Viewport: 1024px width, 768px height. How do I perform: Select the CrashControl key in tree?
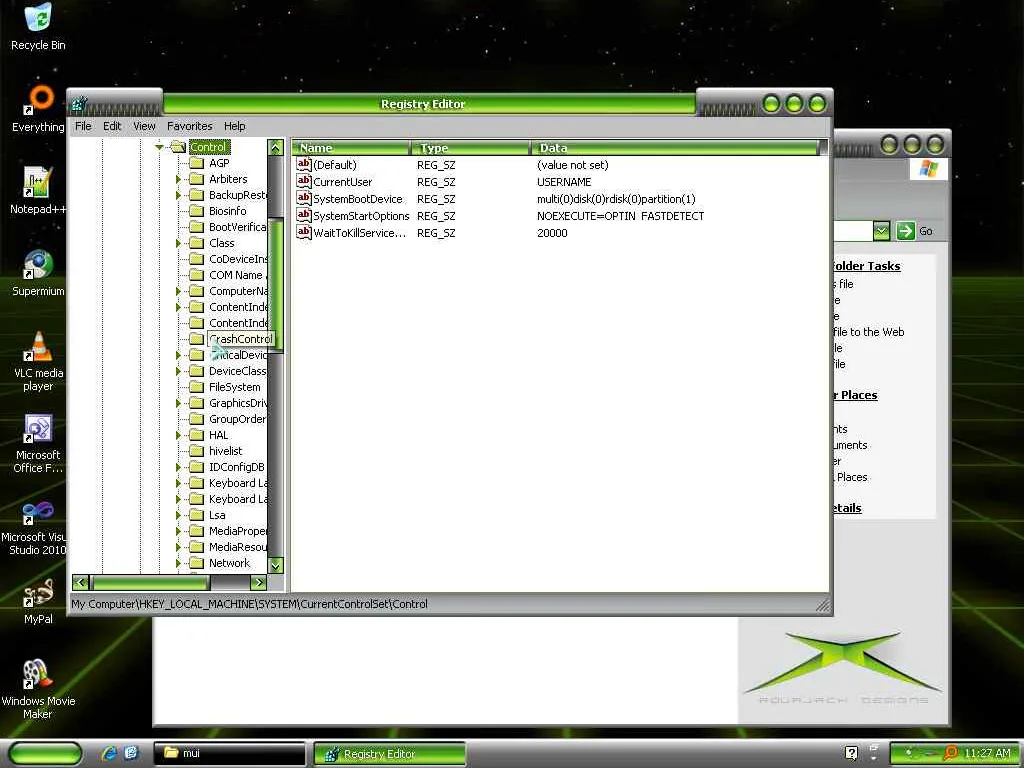tap(240, 339)
